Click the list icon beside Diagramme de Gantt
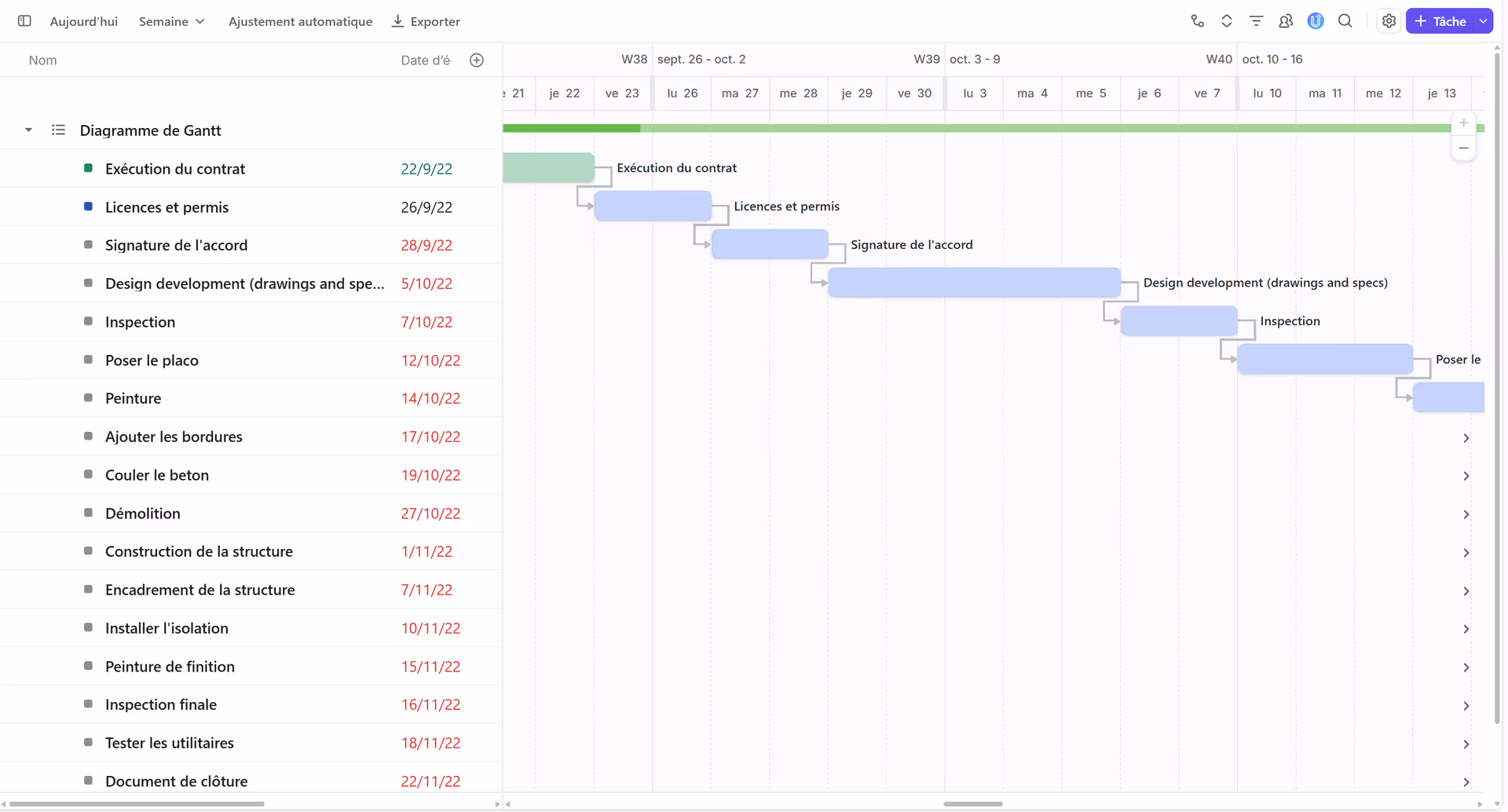The image size is (1508, 812). (59, 130)
